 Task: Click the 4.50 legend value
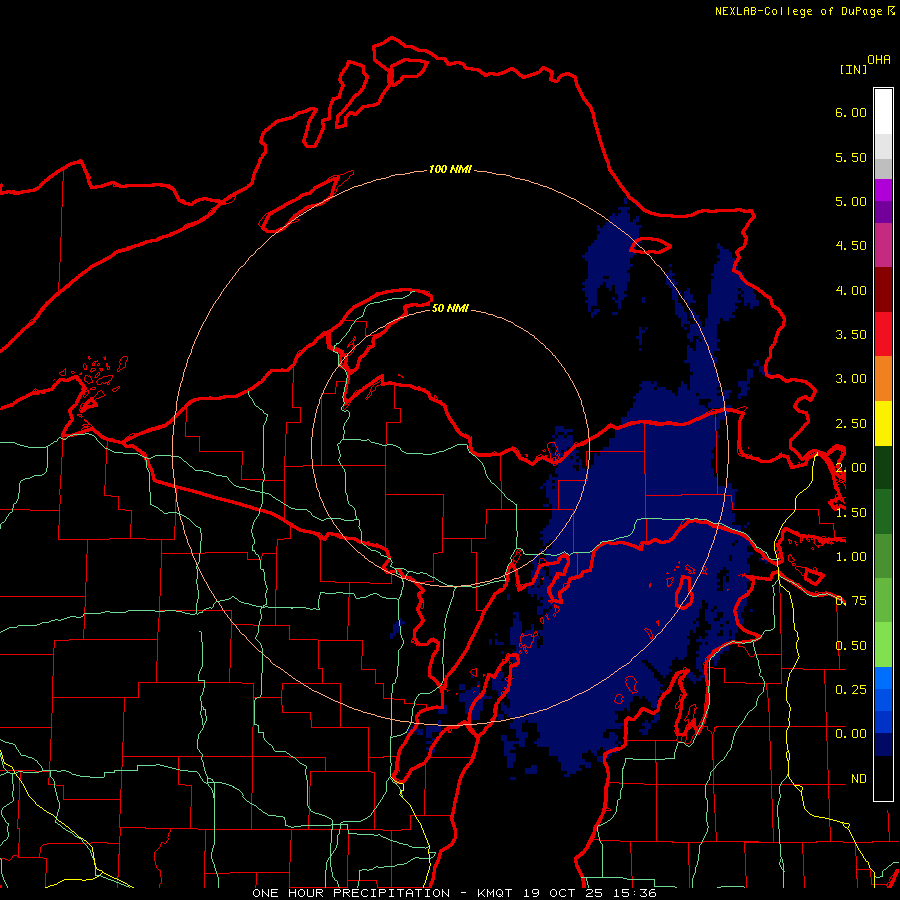[x=851, y=246]
